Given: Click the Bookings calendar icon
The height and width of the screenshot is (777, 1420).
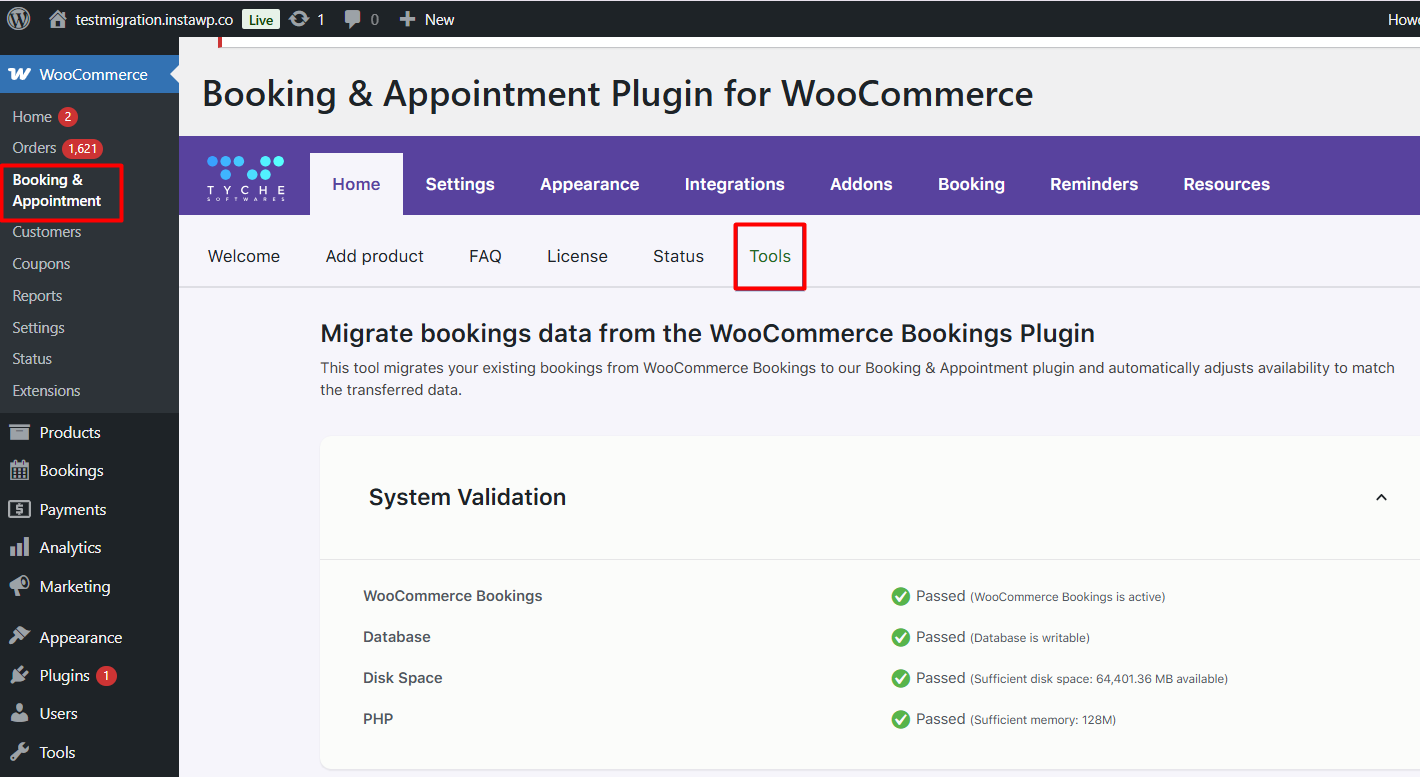Looking at the screenshot, I should coord(19,471).
